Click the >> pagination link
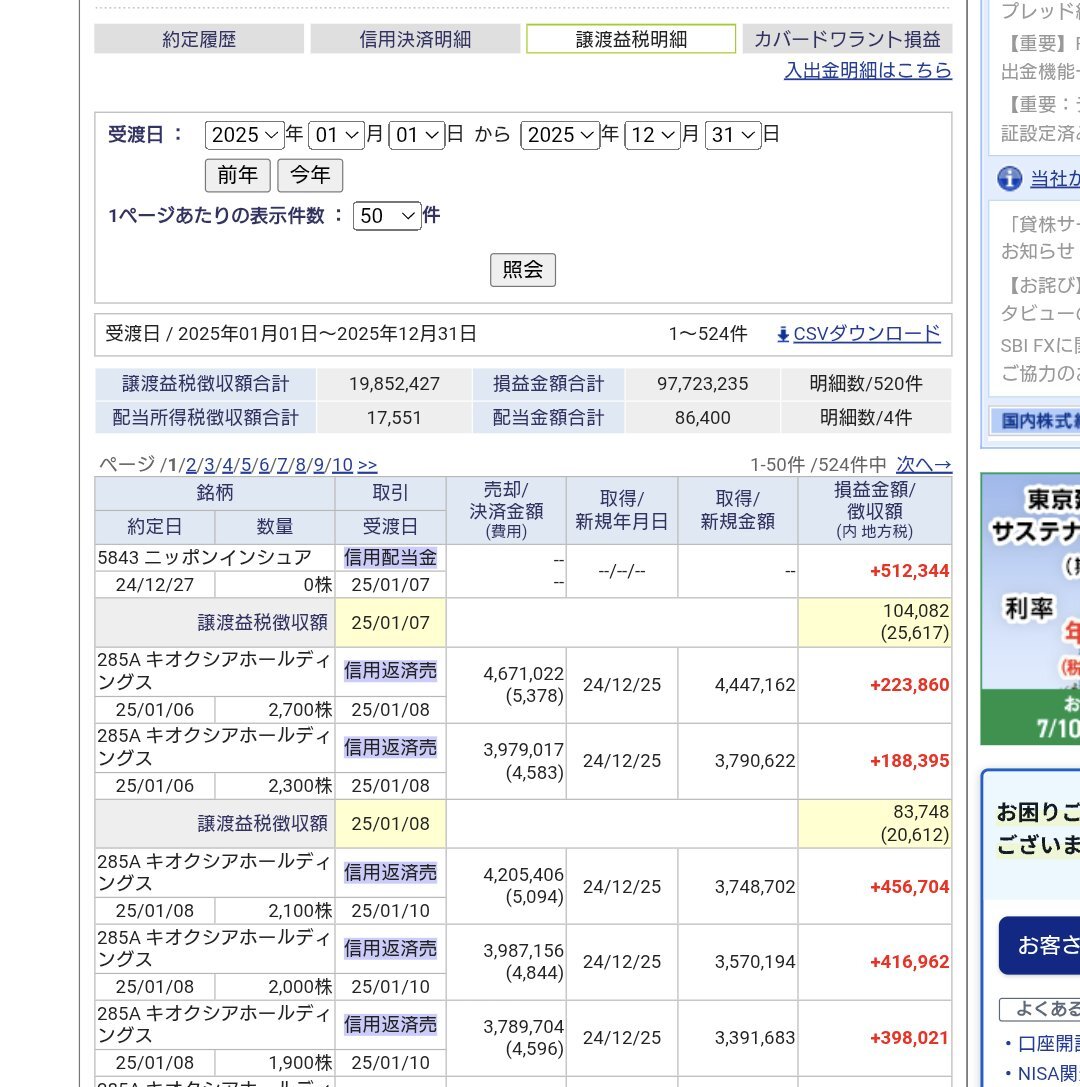The image size is (1080, 1087). [367, 464]
